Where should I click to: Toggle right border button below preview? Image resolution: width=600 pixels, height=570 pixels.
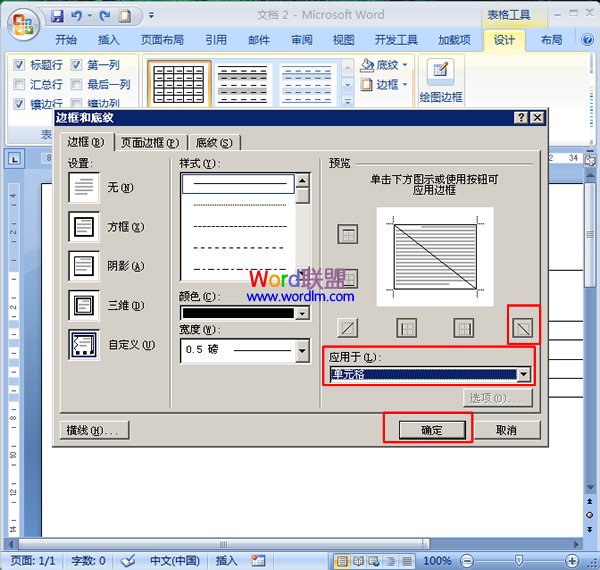463,328
